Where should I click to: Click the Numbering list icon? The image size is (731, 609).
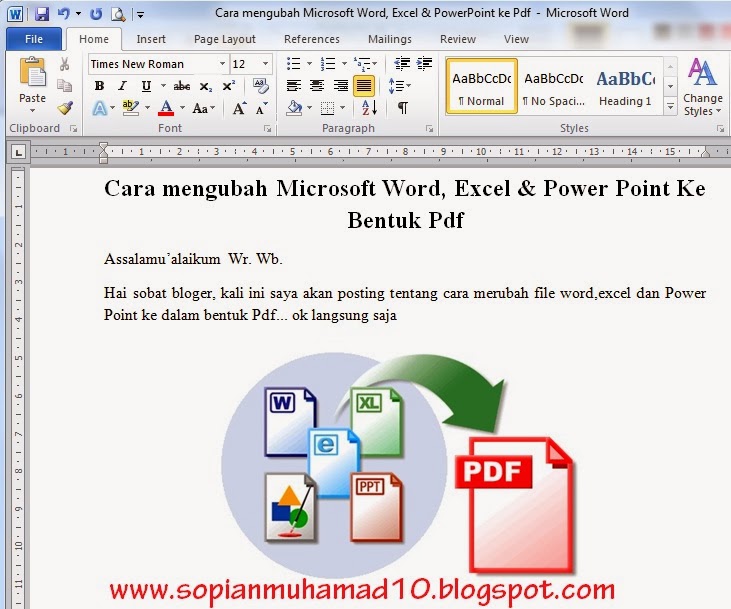pyautogui.click(x=328, y=63)
